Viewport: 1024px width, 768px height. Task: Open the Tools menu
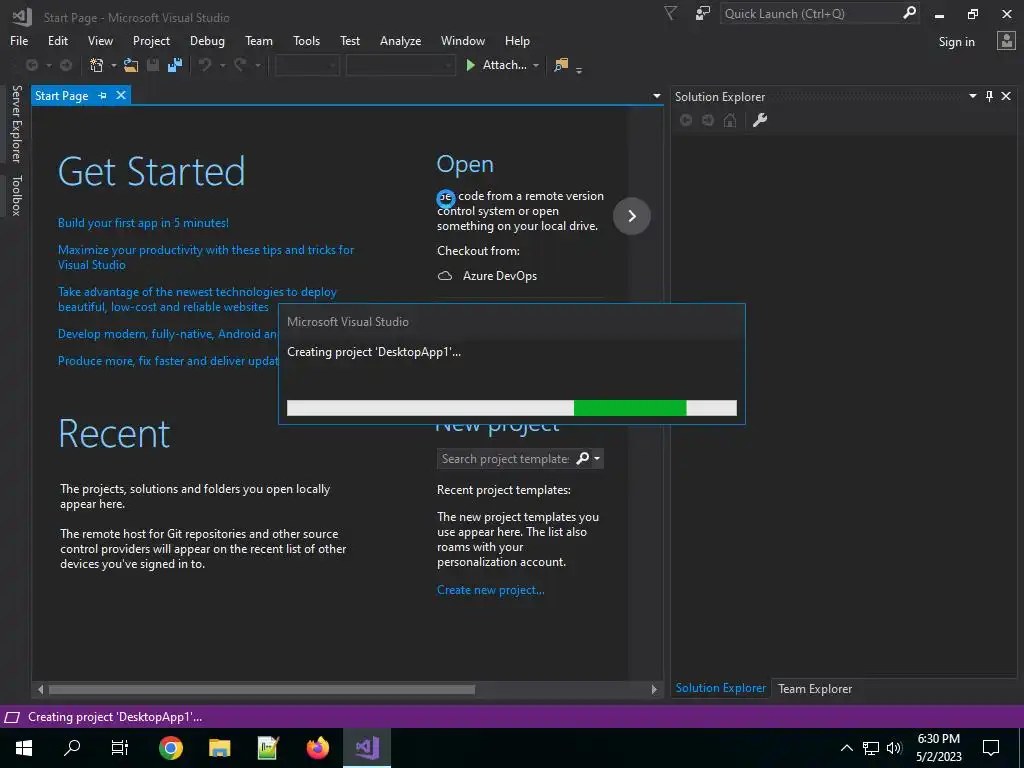click(x=306, y=40)
